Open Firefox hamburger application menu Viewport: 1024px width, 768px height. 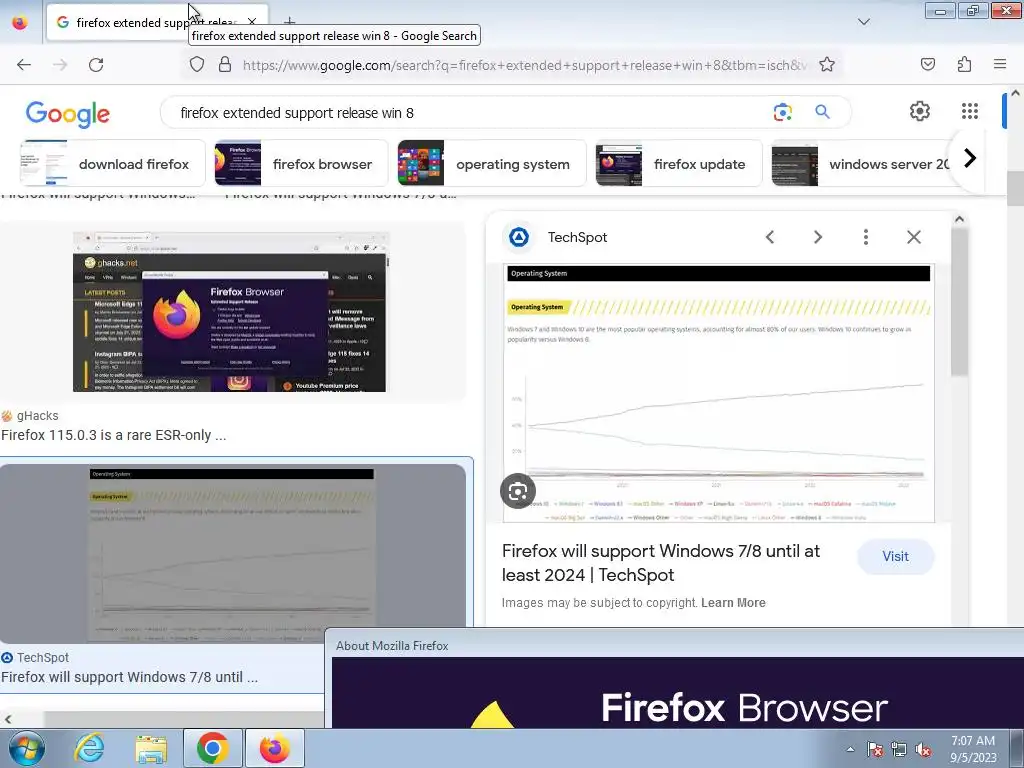point(1000,65)
